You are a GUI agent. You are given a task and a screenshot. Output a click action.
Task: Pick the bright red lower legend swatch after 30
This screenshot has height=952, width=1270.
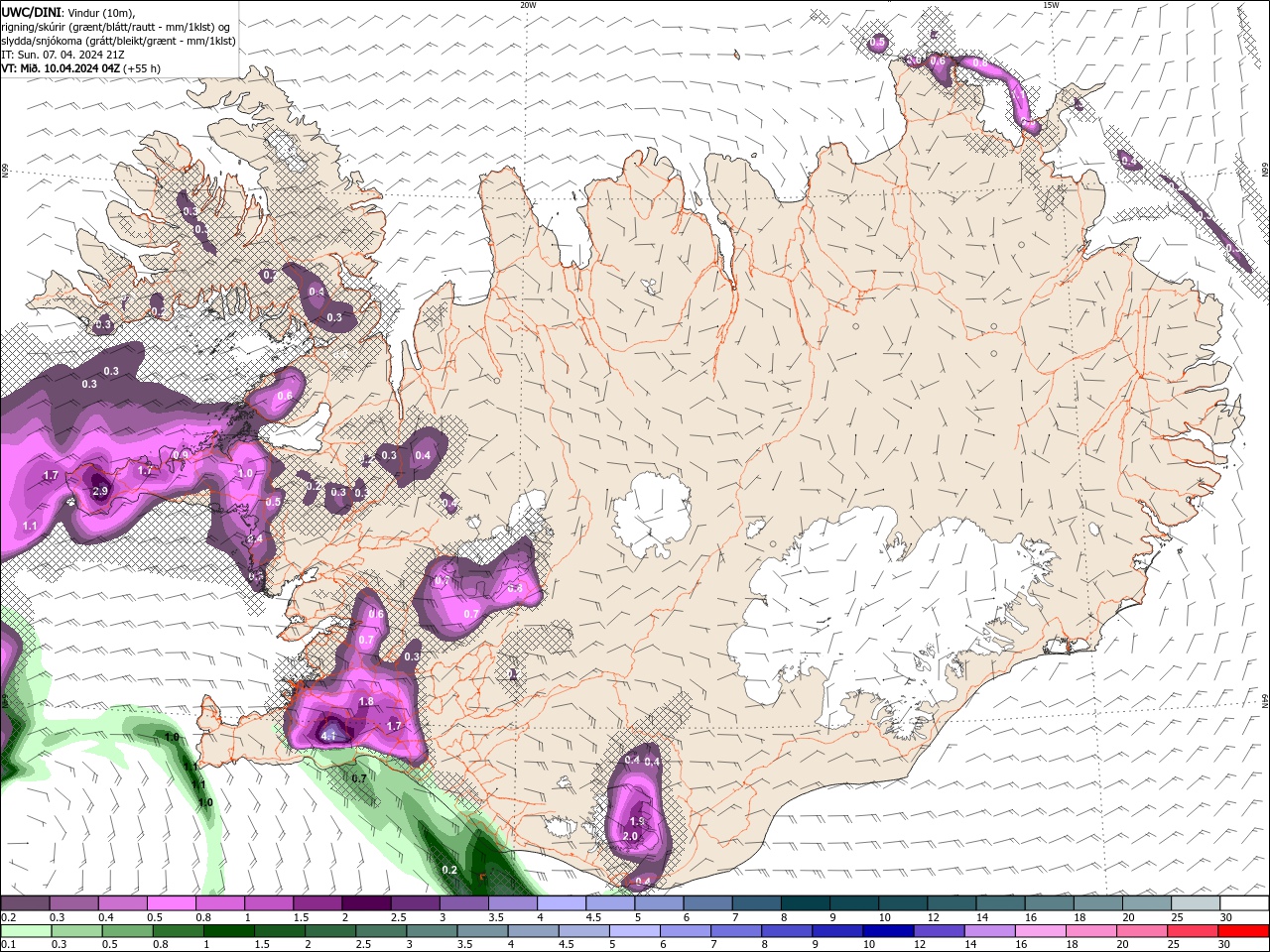click(1243, 931)
